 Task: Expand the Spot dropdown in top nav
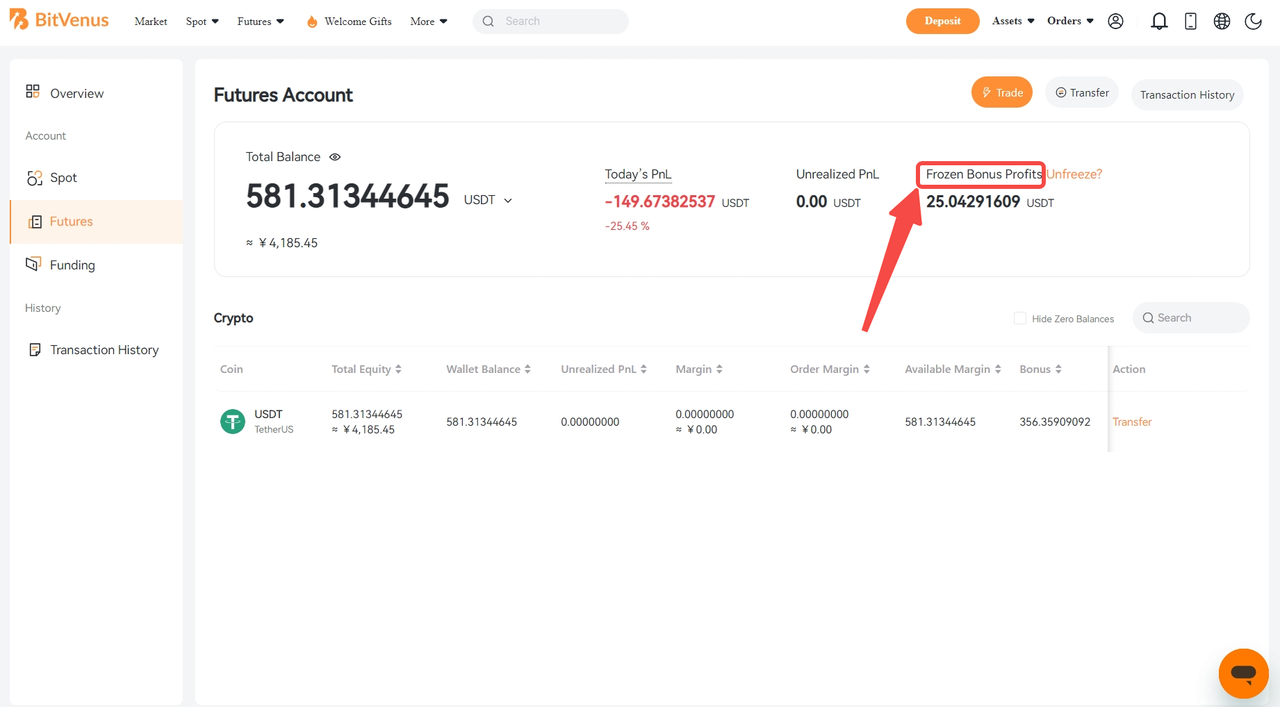(202, 21)
